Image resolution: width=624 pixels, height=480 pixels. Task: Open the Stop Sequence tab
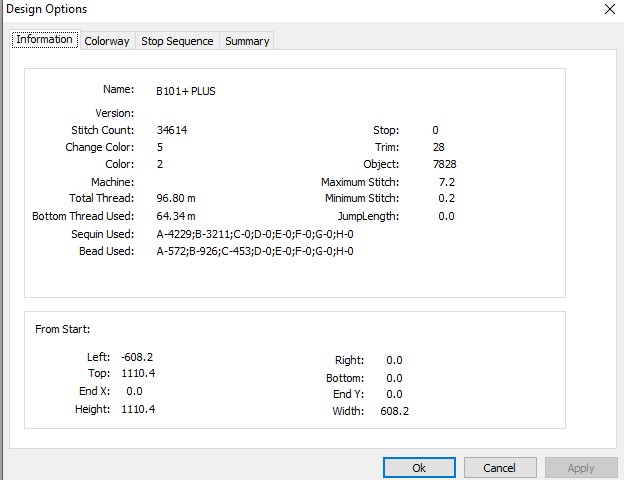pos(177,41)
